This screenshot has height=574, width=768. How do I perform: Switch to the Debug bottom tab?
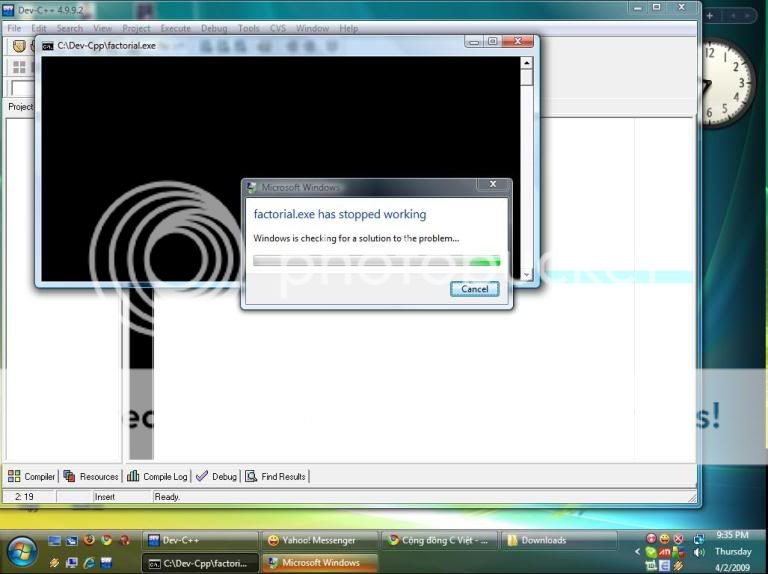(216, 477)
